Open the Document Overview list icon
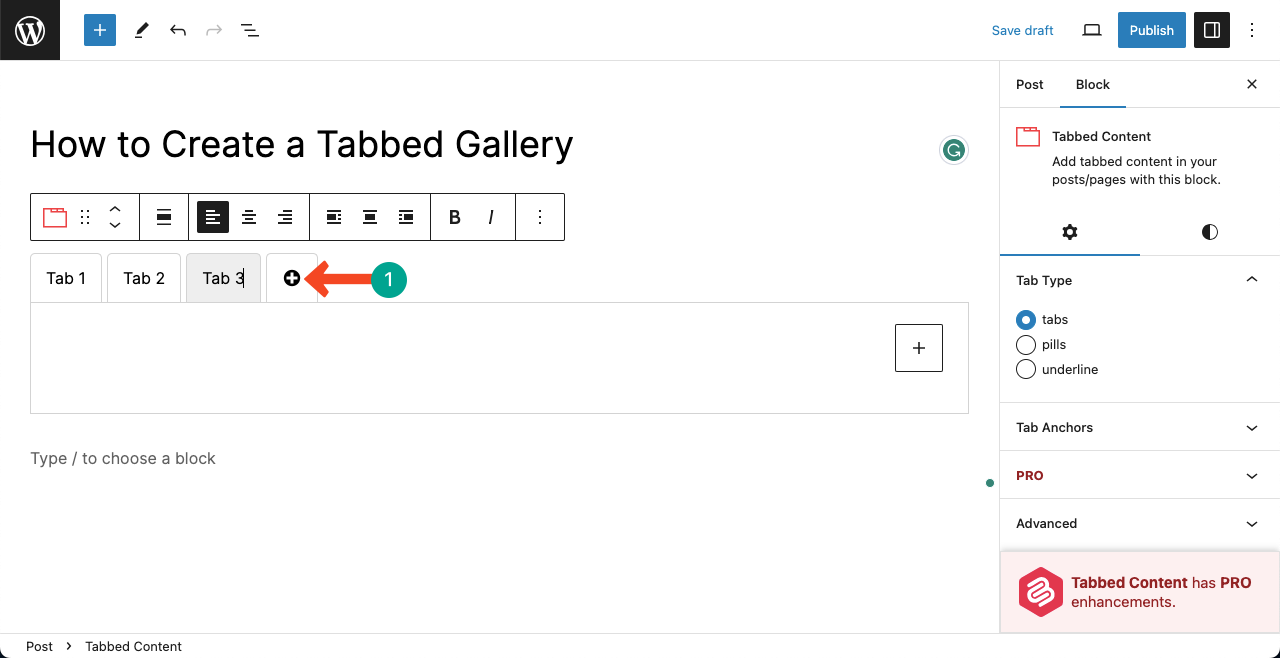This screenshot has height=658, width=1280. pos(250,30)
